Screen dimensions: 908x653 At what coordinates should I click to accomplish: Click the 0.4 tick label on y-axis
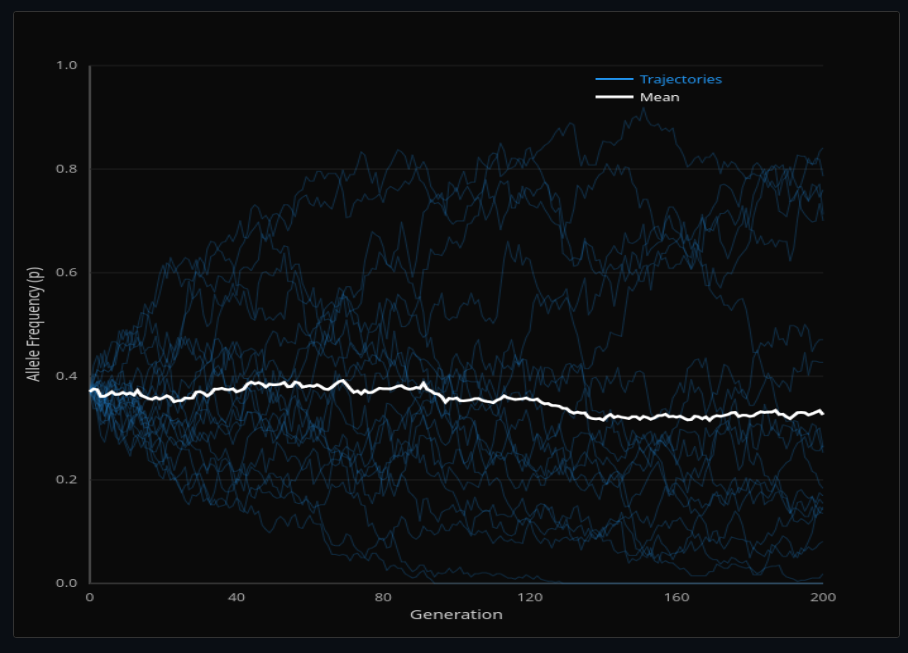pos(66,375)
